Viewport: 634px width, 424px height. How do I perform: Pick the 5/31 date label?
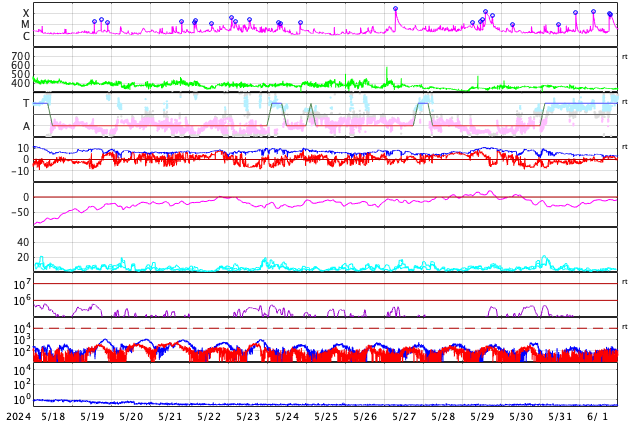560,417
